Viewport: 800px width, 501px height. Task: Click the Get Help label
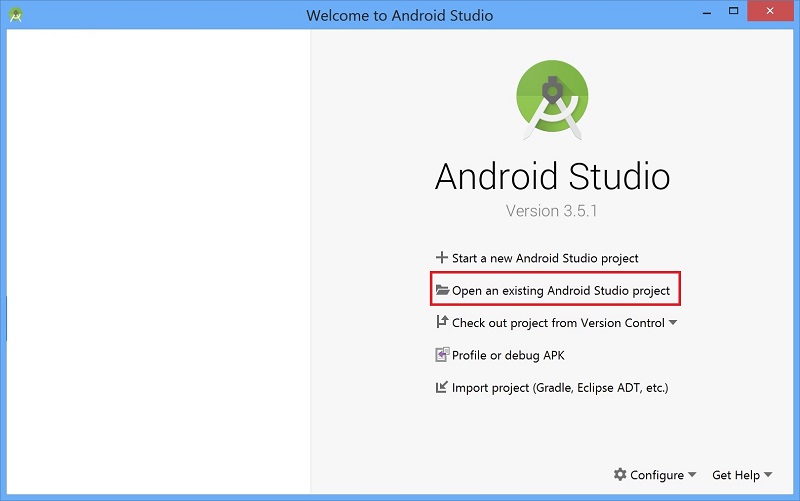pyautogui.click(x=736, y=475)
